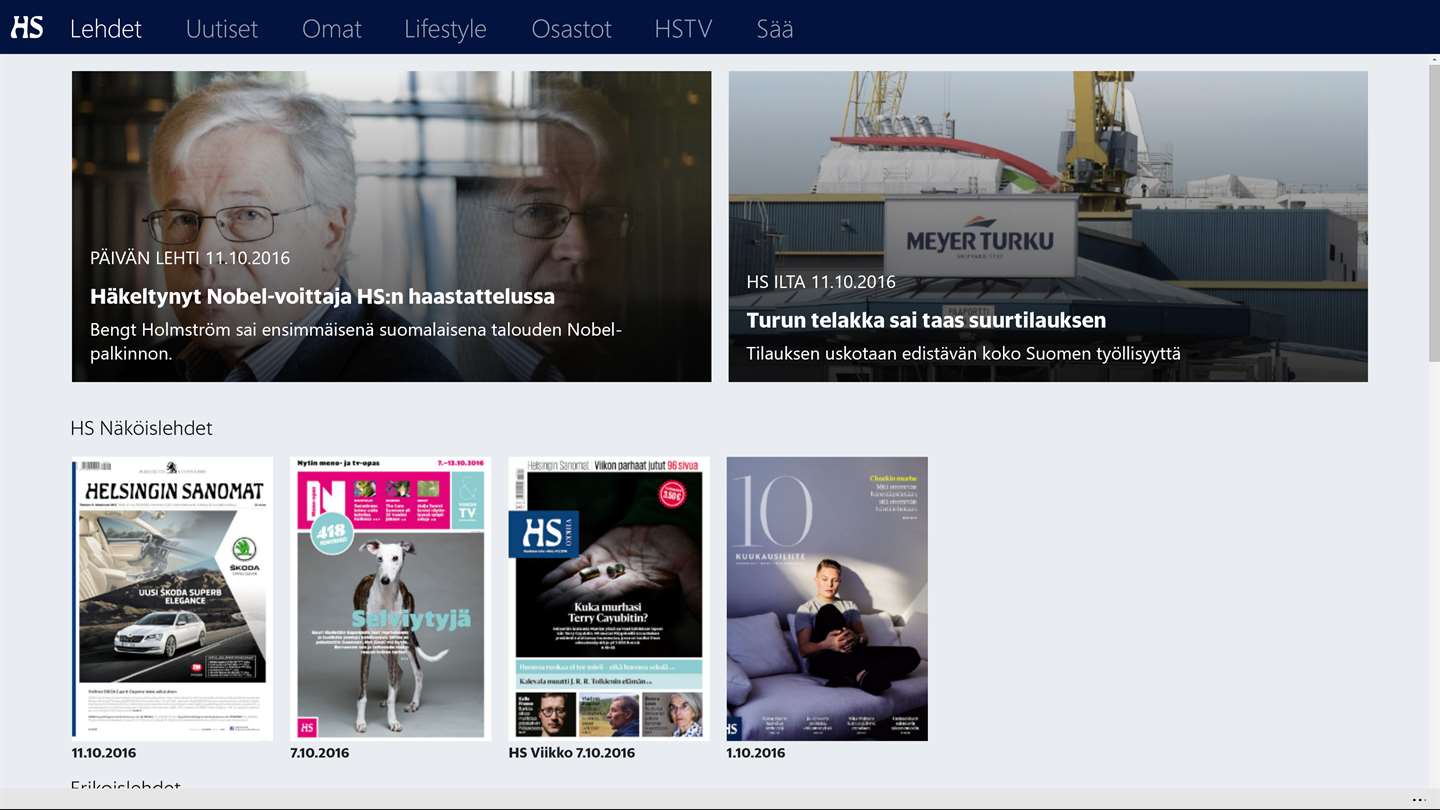1440x810 pixels.
Task: Click the HS Näköislehdet section heading
Action: [141, 428]
